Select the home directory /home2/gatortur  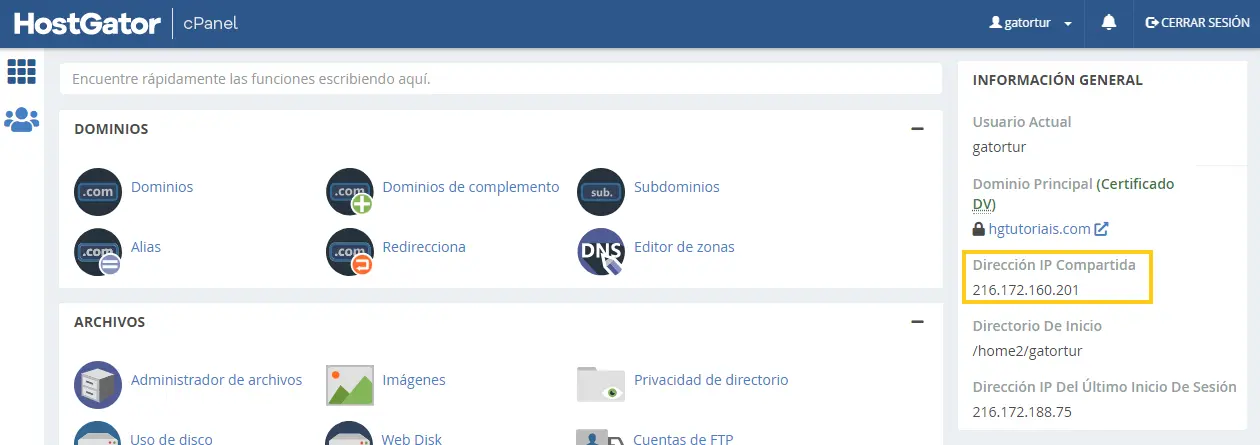1027,351
